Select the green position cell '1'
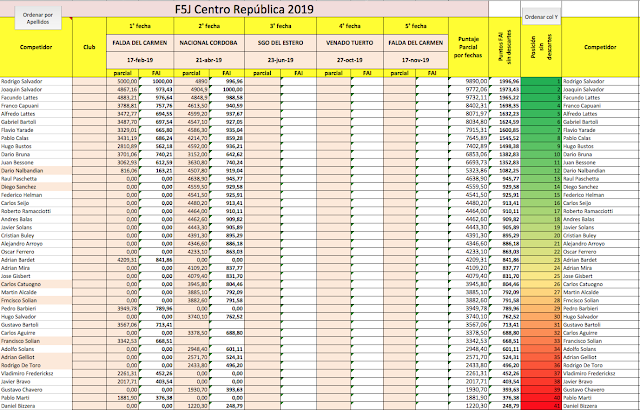The image size is (640, 410). [x=541, y=81]
